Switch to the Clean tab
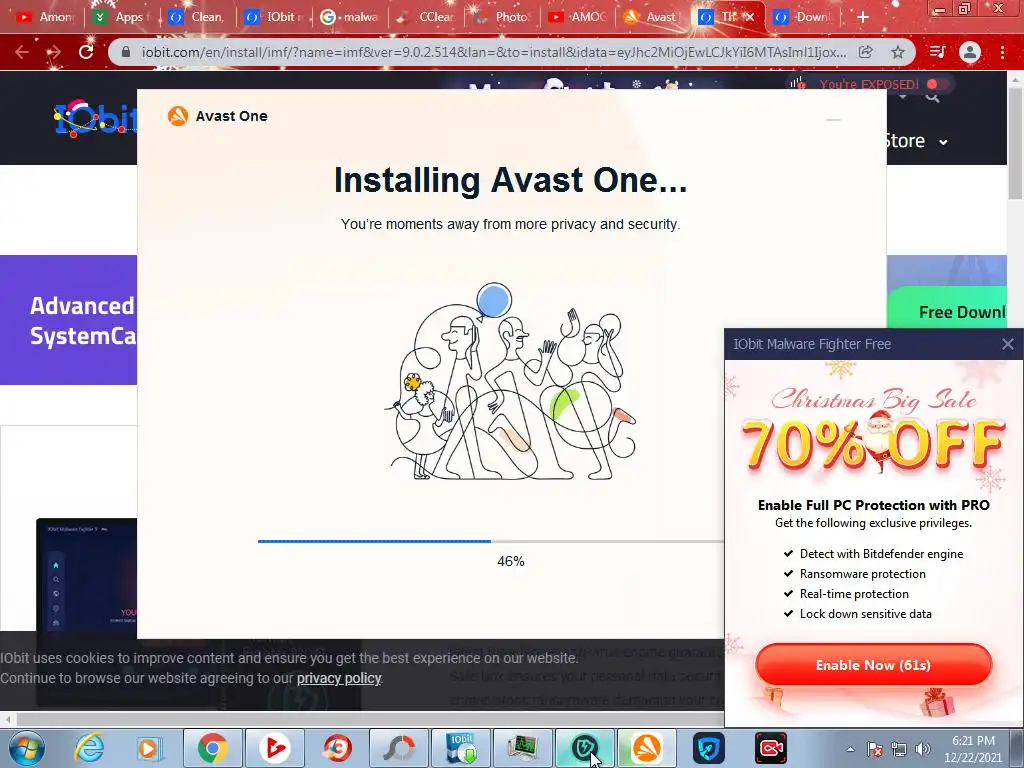Viewport: 1024px width, 768px height. tap(197, 17)
